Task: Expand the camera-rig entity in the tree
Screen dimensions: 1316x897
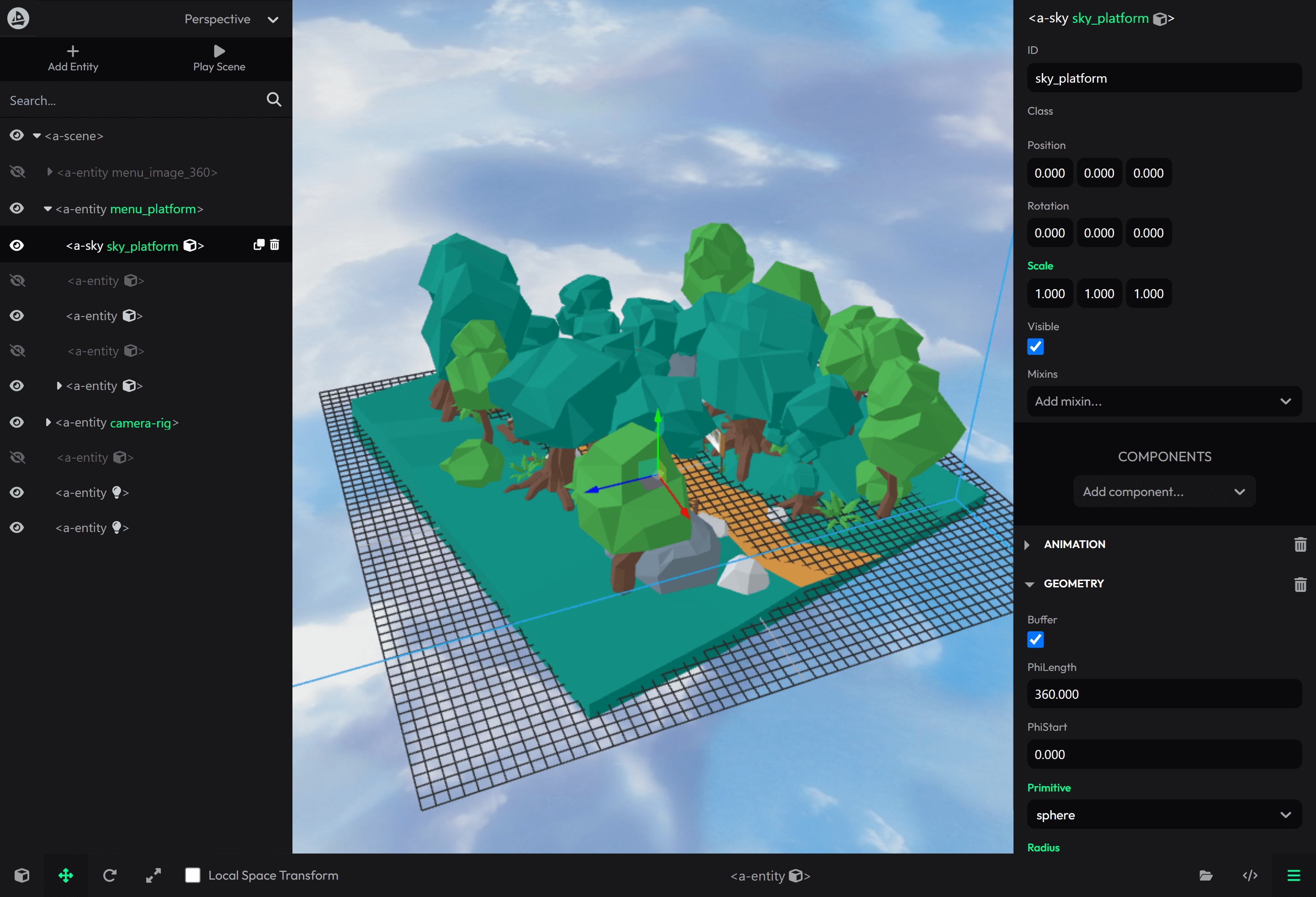Action: (x=48, y=422)
